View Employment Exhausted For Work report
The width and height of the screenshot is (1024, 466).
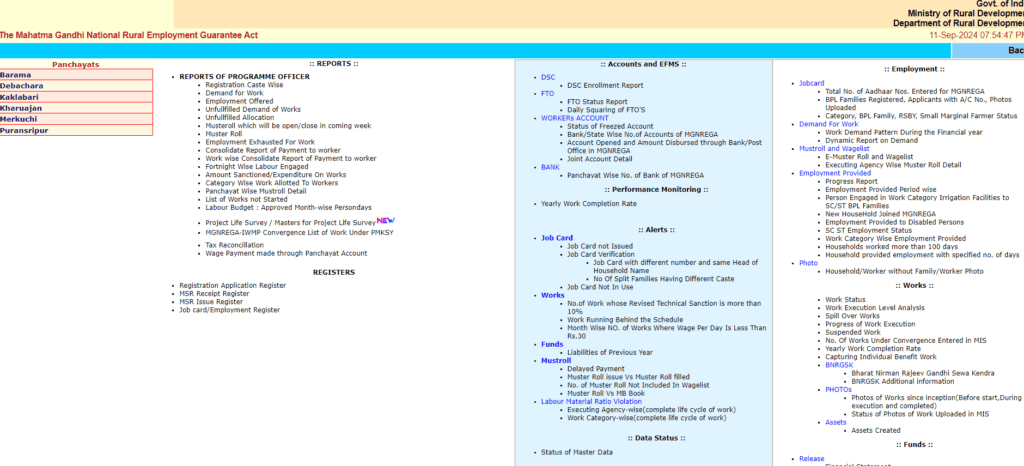point(260,142)
